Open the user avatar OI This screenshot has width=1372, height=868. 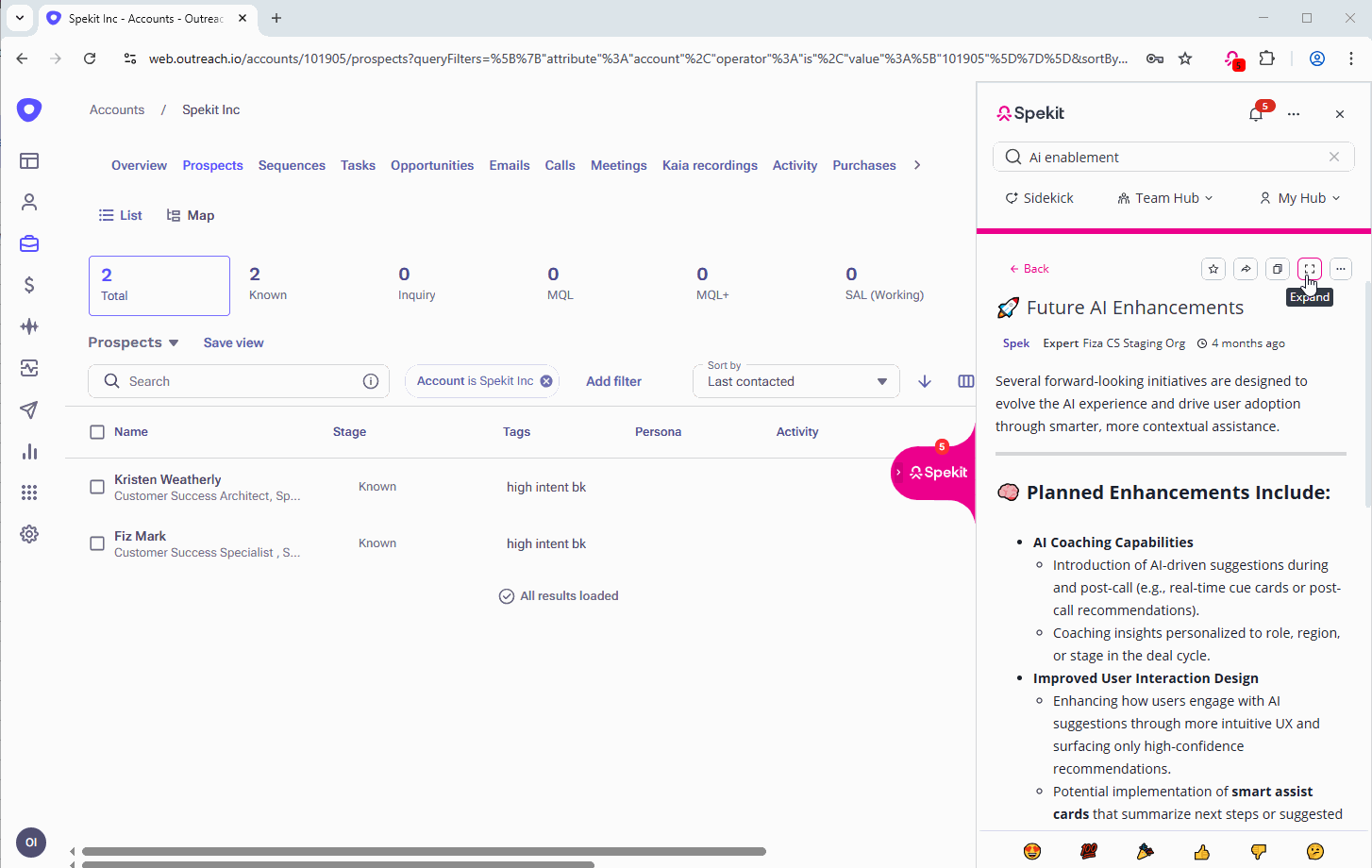(x=31, y=843)
